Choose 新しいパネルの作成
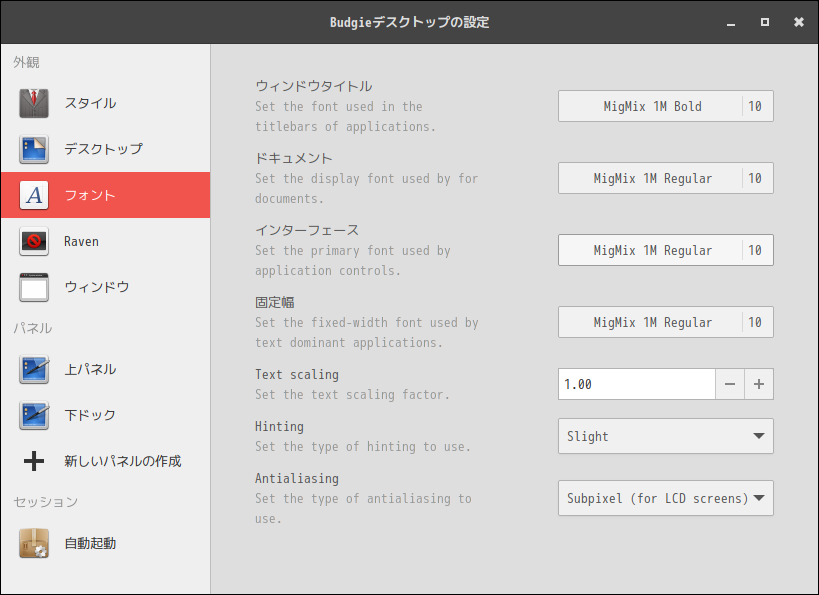 point(106,461)
